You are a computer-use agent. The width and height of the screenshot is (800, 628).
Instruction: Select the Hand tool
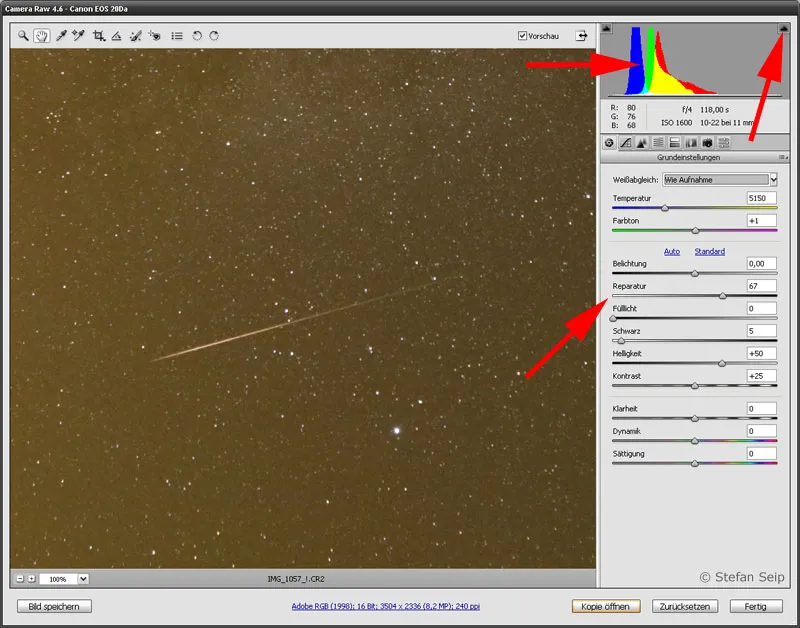pyautogui.click(x=42, y=36)
